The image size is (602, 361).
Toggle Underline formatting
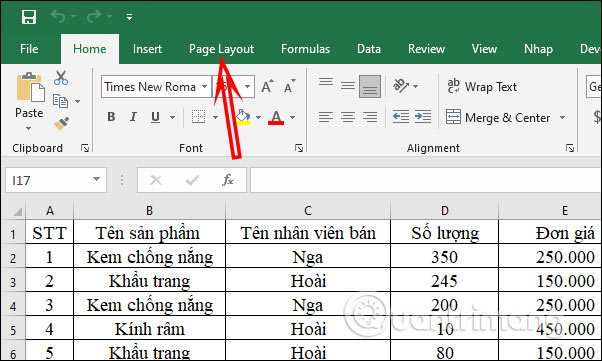(155, 117)
